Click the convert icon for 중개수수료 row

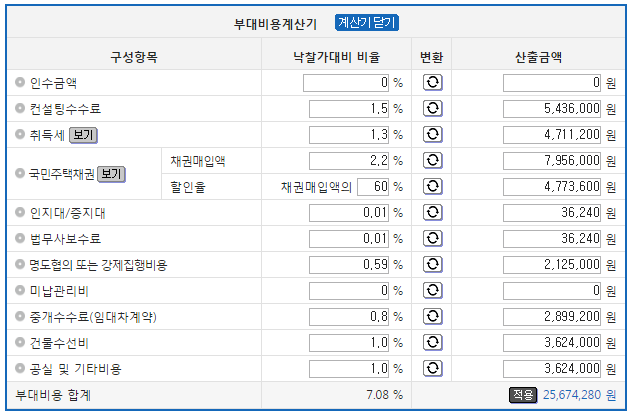click(x=433, y=316)
